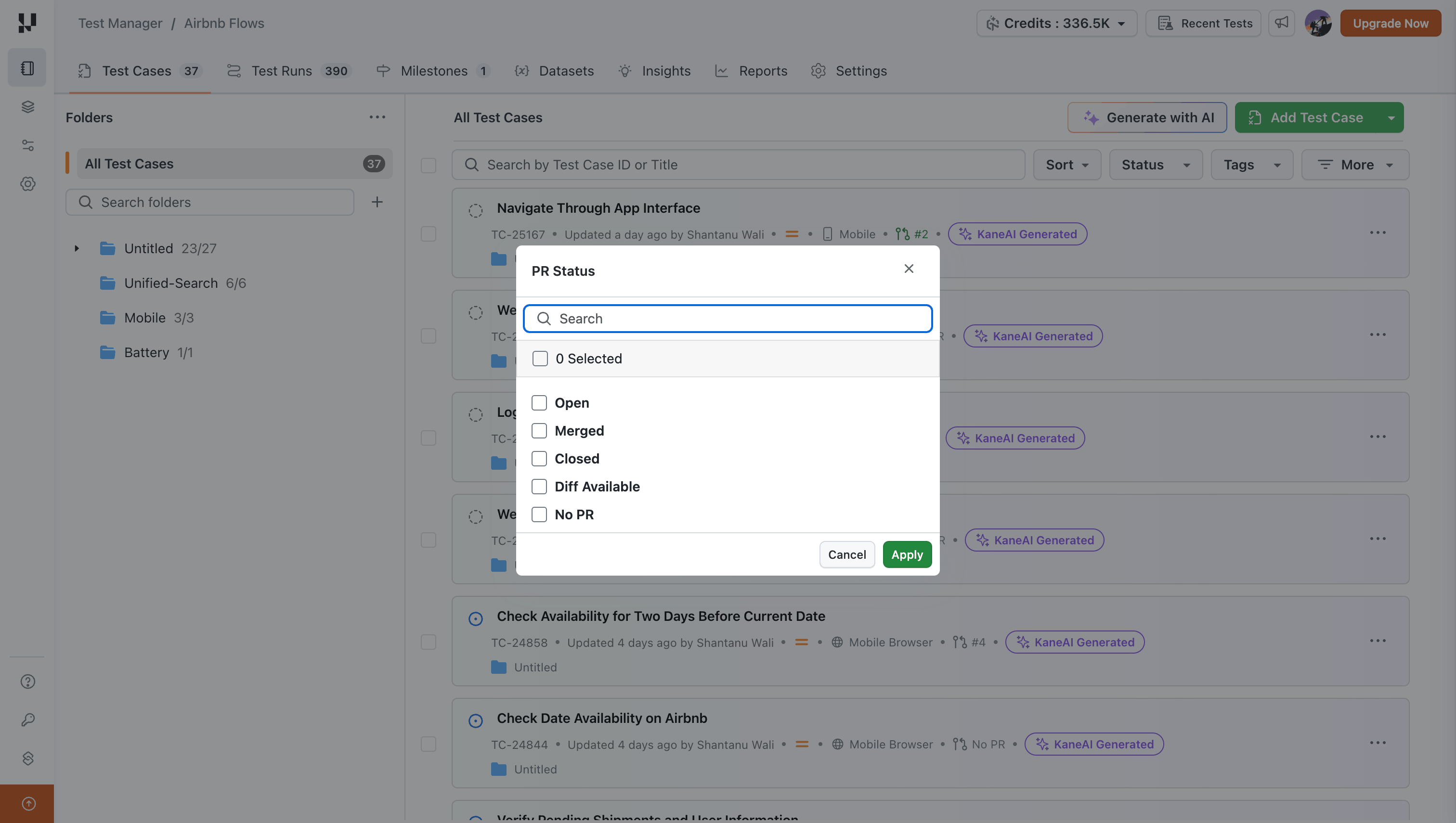The width and height of the screenshot is (1456, 823).
Task: Check the Diff Available option
Action: [x=539, y=487]
